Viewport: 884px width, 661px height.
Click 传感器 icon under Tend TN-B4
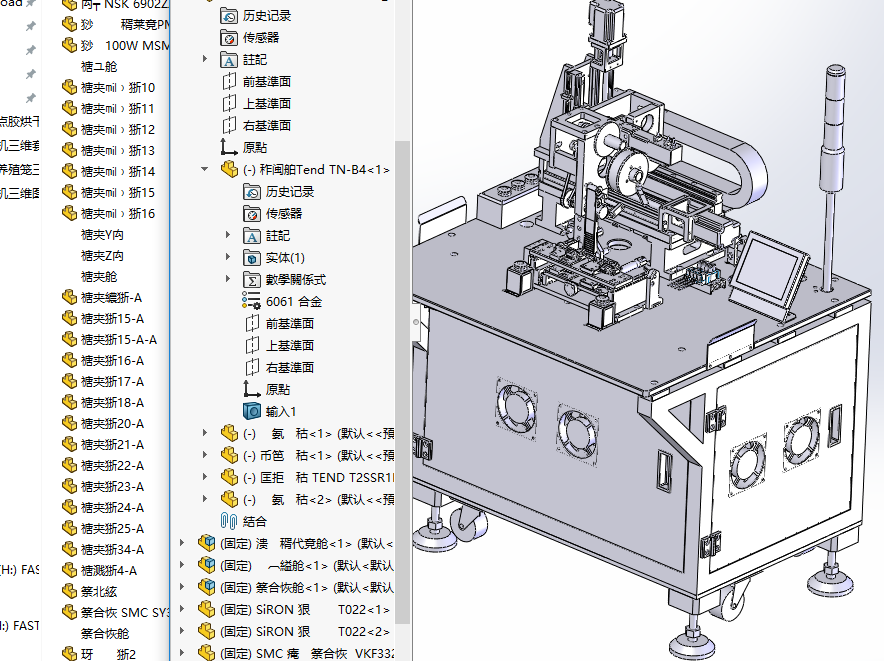pos(251,214)
